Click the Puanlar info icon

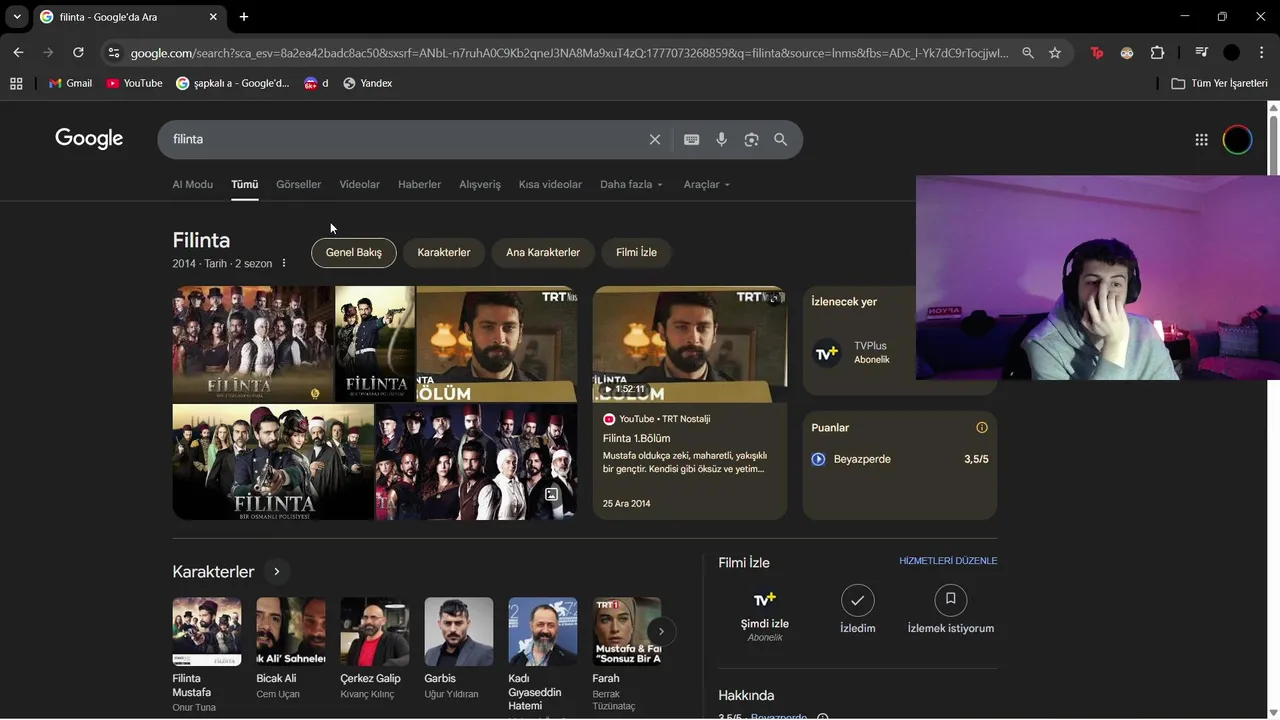[982, 427]
